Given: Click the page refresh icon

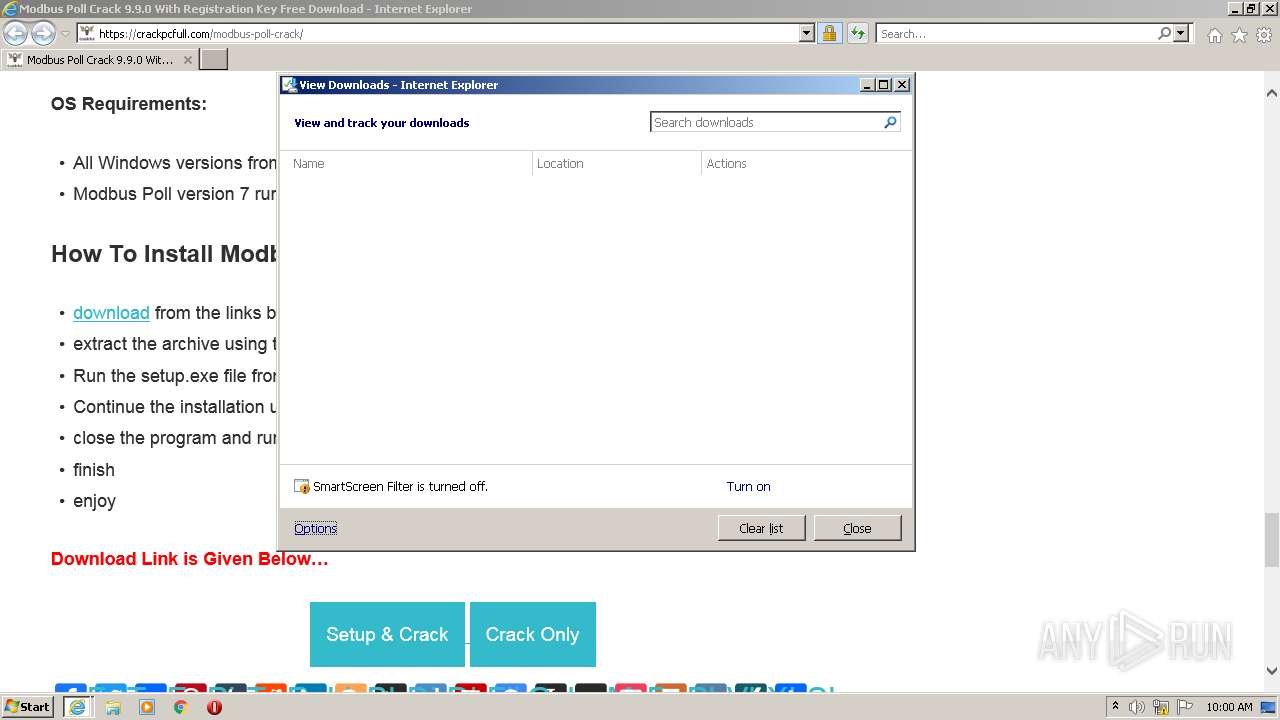Looking at the screenshot, I should (857, 33).
